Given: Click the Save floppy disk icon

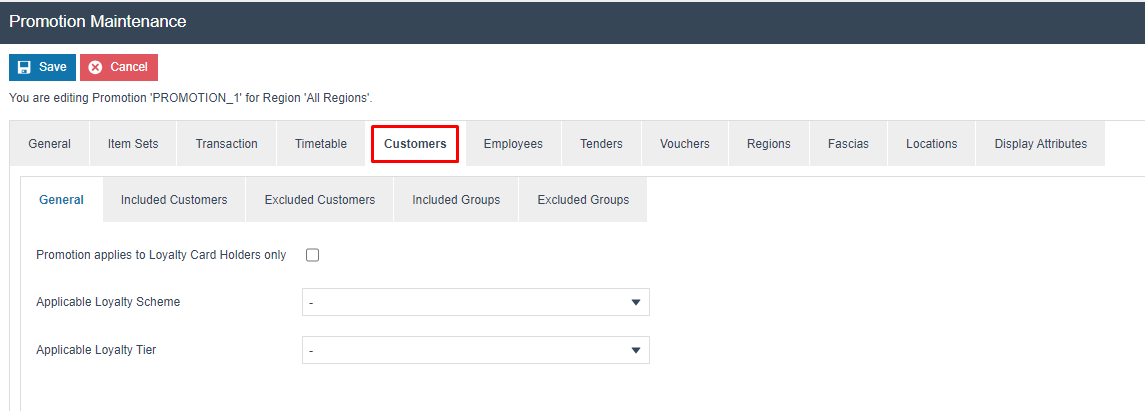Looking at the screenshot, I should [x=25, y=67].
